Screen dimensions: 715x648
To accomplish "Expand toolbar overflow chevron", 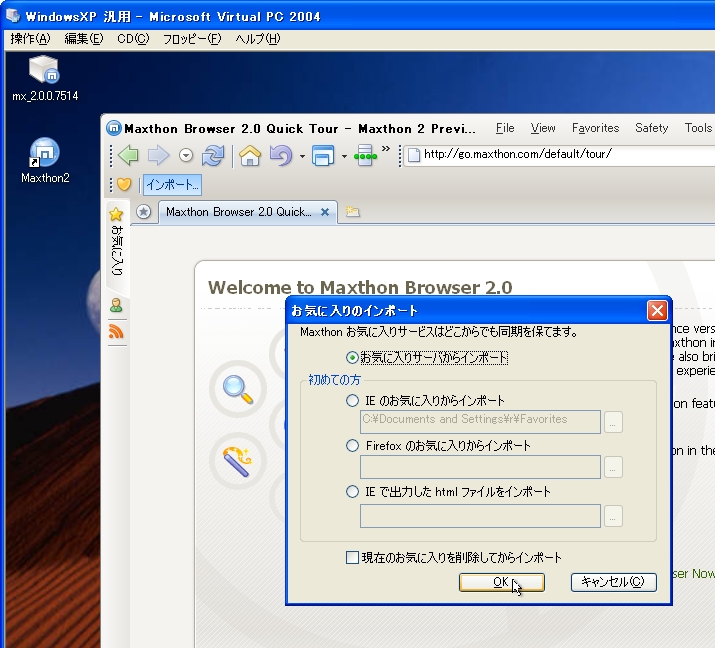I will coord(386,149).
